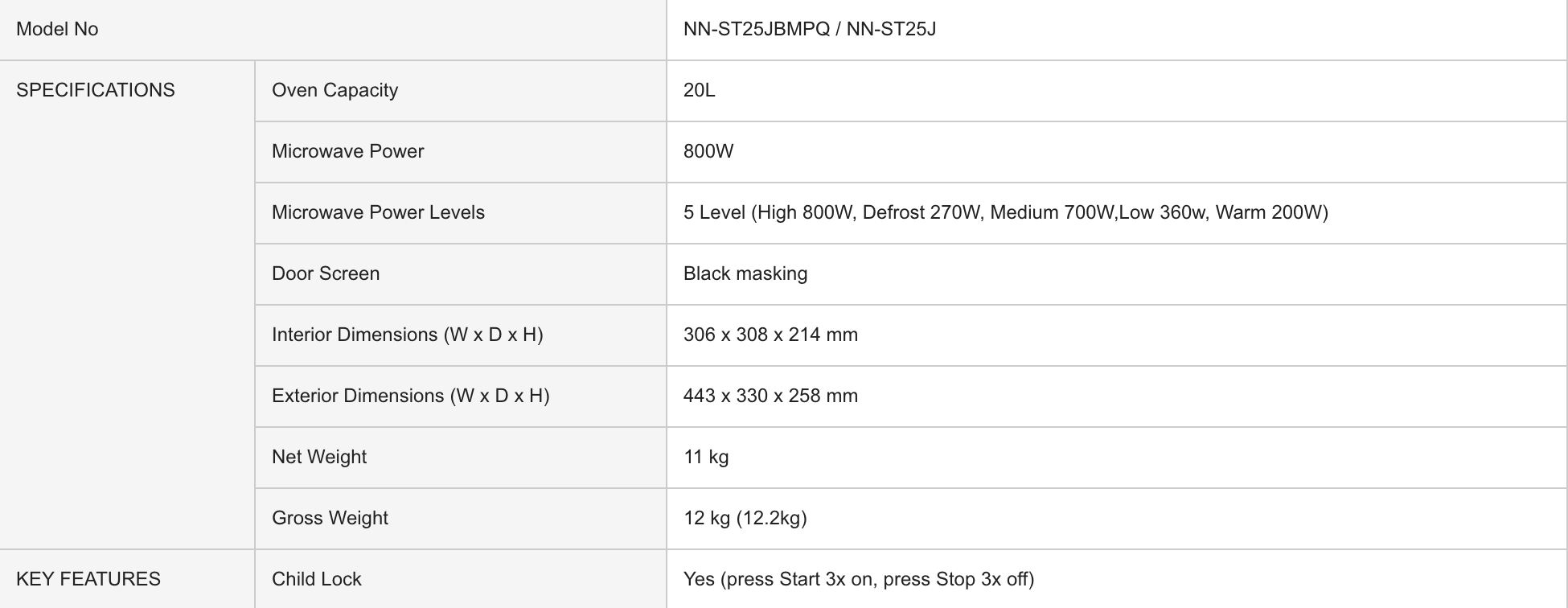Screen dimensions: 1568x608
Task: Click the "Model No" row label
Action: [57, 30]
